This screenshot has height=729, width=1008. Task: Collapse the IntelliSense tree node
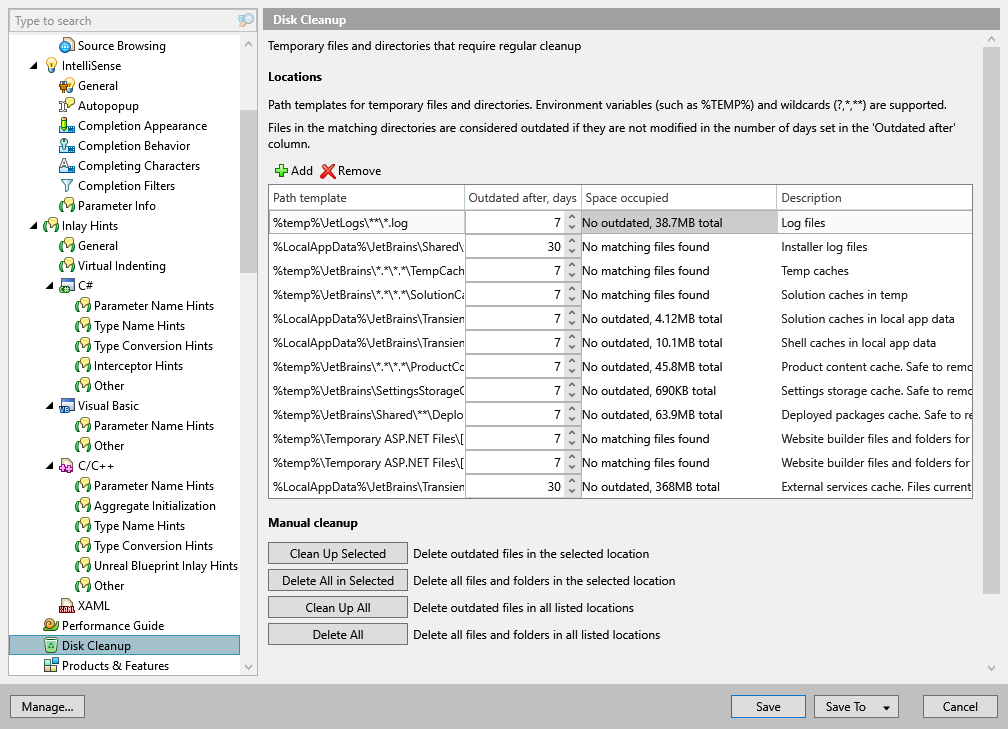click(x=35, y=66)
